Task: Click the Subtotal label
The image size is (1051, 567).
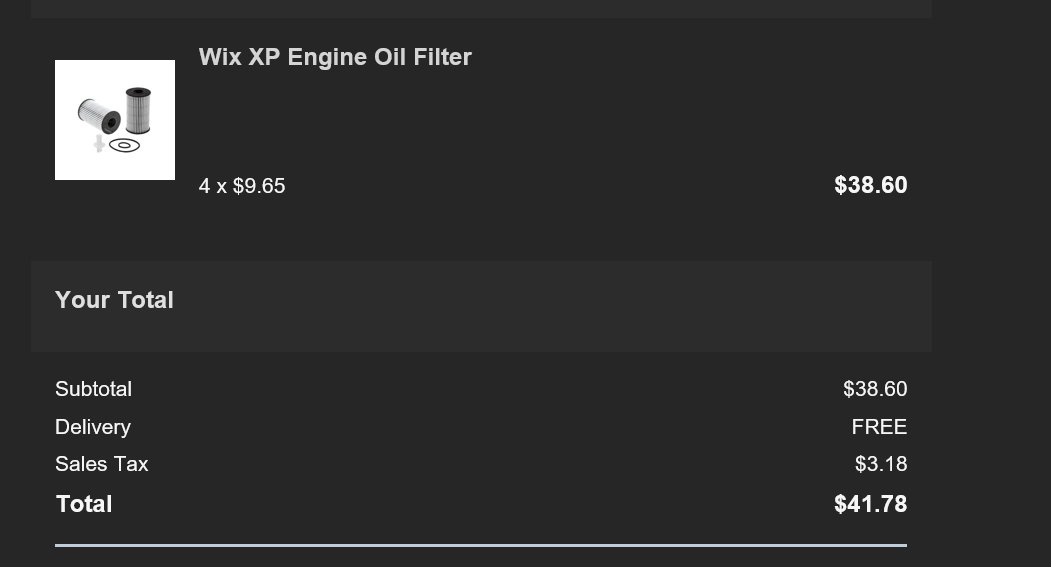Action: coord(94,389)
